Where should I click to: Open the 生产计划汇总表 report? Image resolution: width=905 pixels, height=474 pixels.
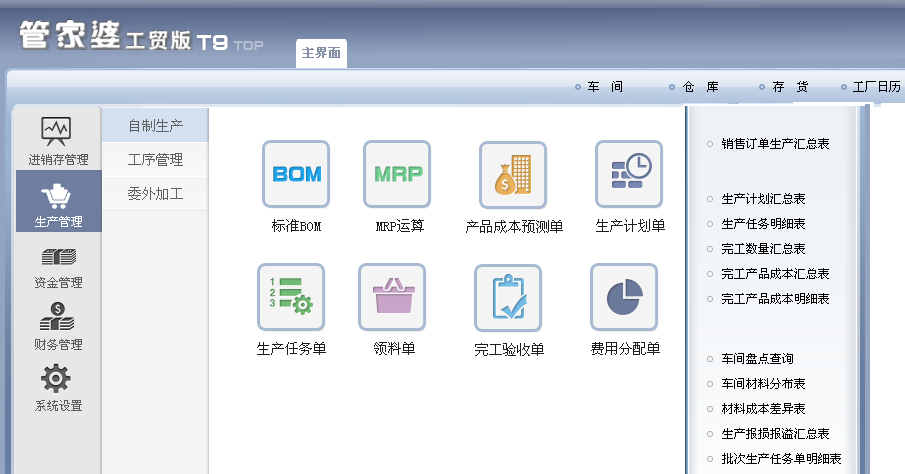pyautogui.click(x=763, y=199)
